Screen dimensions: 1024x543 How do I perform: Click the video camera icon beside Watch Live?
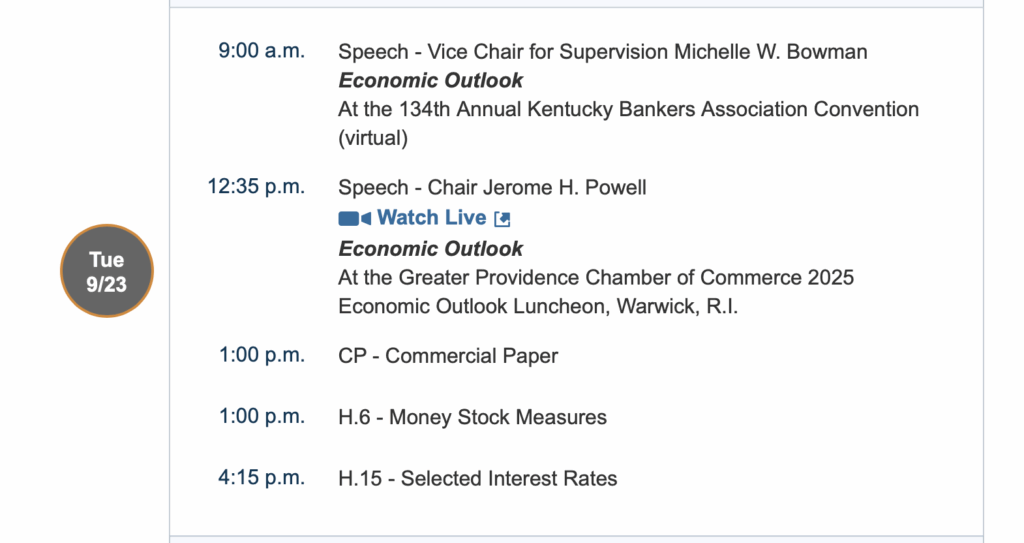pyautogui.click(x=354, y=218)
